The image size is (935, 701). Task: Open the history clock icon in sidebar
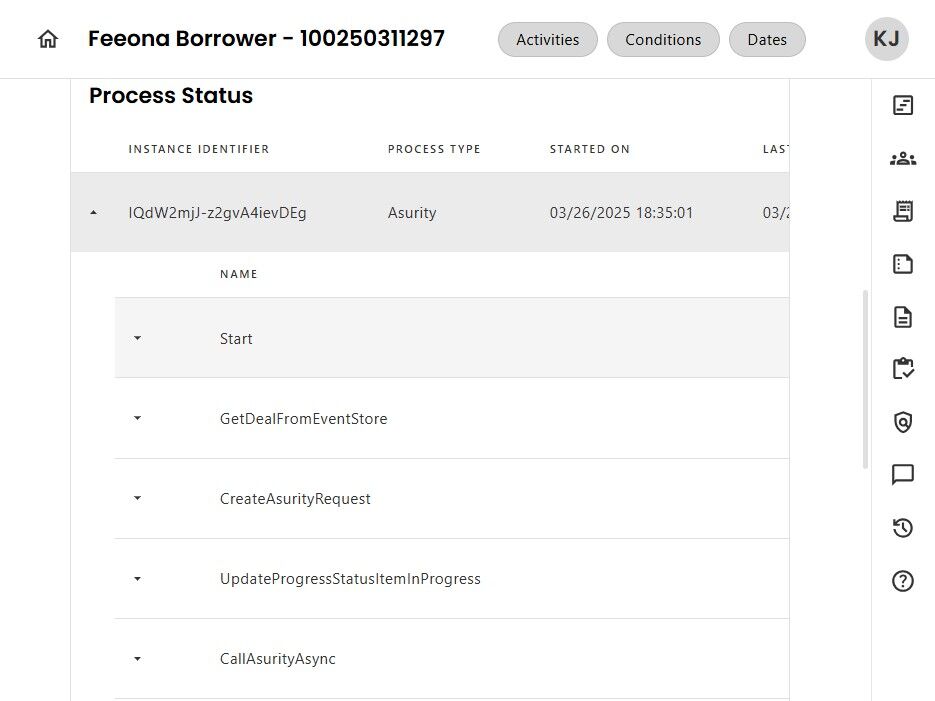(x=903, y=528)
